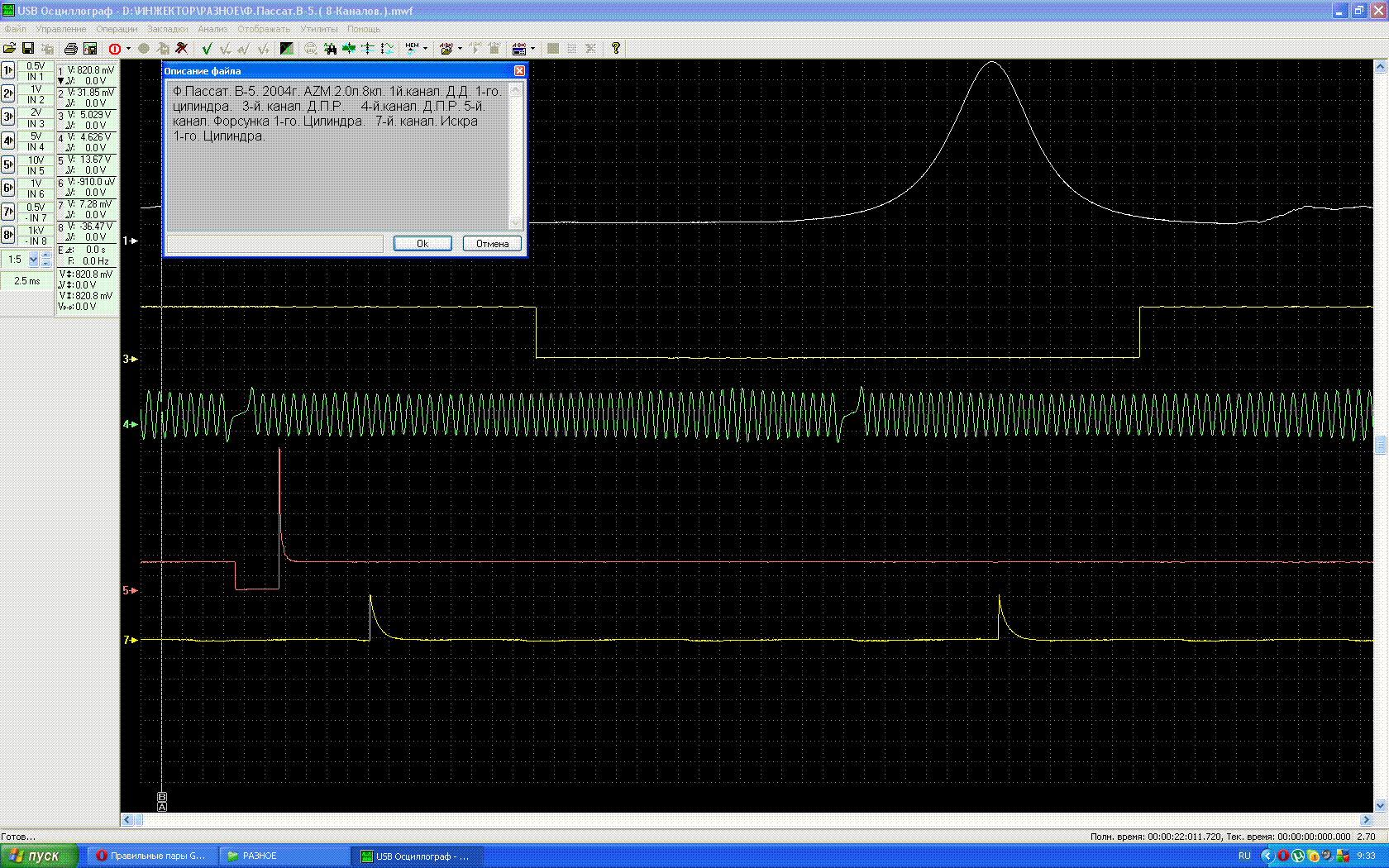Open the dropdown arrow beside the red stop icon
The height and width of the screenshot is (868, 1389).
tap(128, 49)
